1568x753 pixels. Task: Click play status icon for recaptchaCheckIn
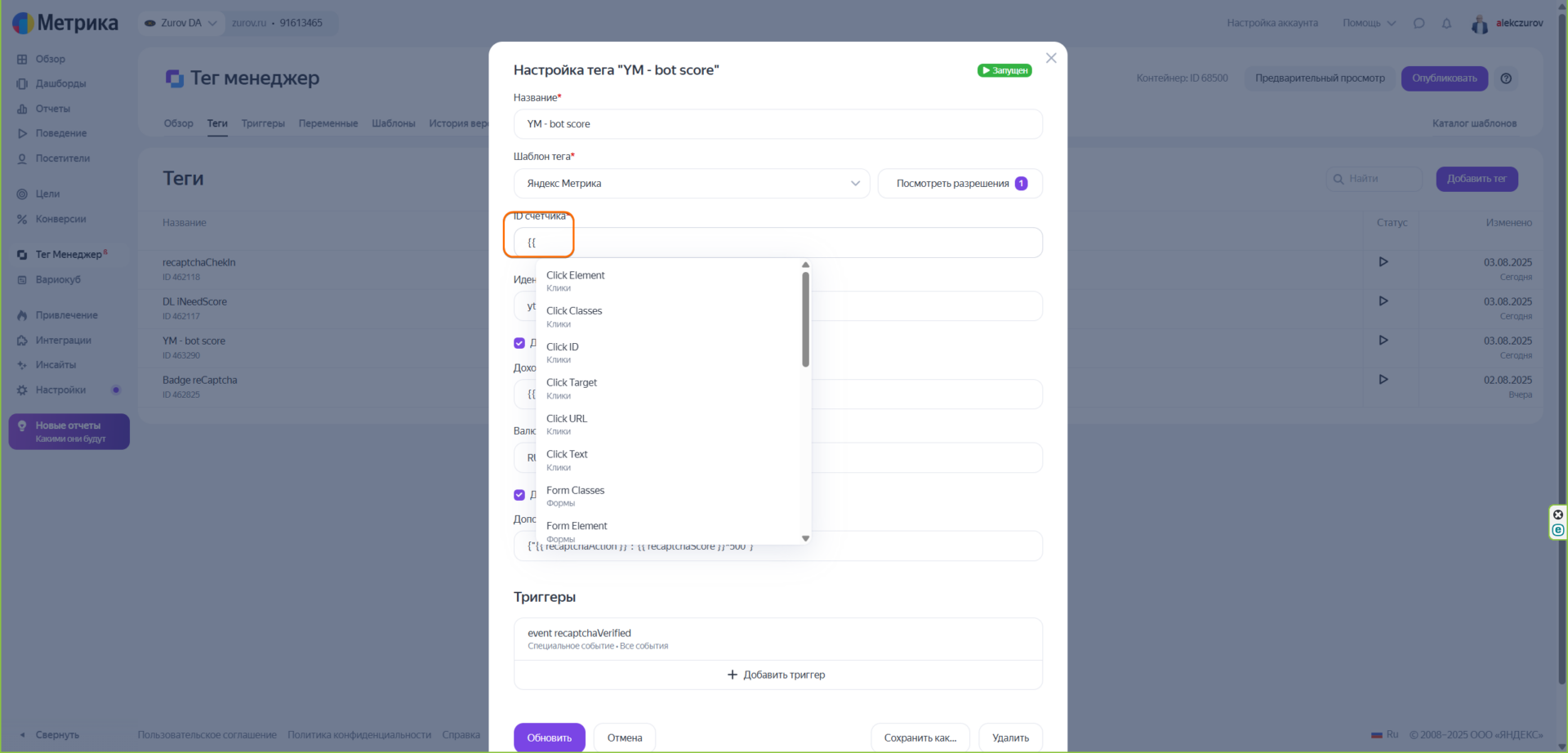click(x=1383, y=262)
